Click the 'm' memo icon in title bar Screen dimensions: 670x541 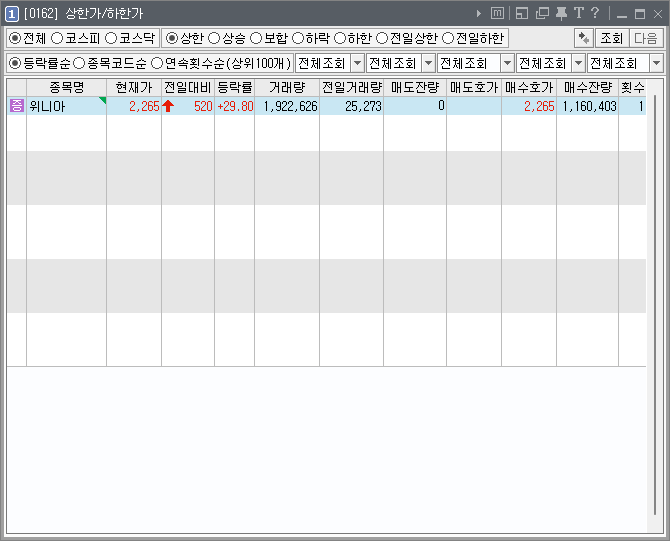click(x=497, y=13)
